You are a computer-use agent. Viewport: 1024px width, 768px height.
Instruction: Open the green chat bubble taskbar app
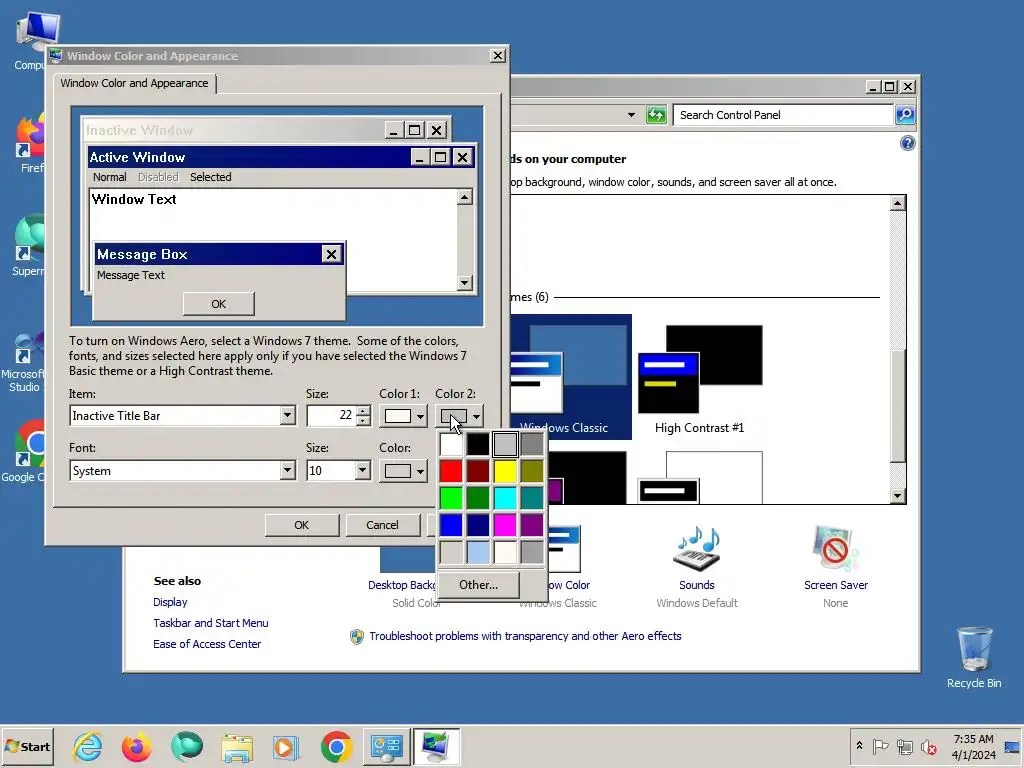(x=187, y=746)
